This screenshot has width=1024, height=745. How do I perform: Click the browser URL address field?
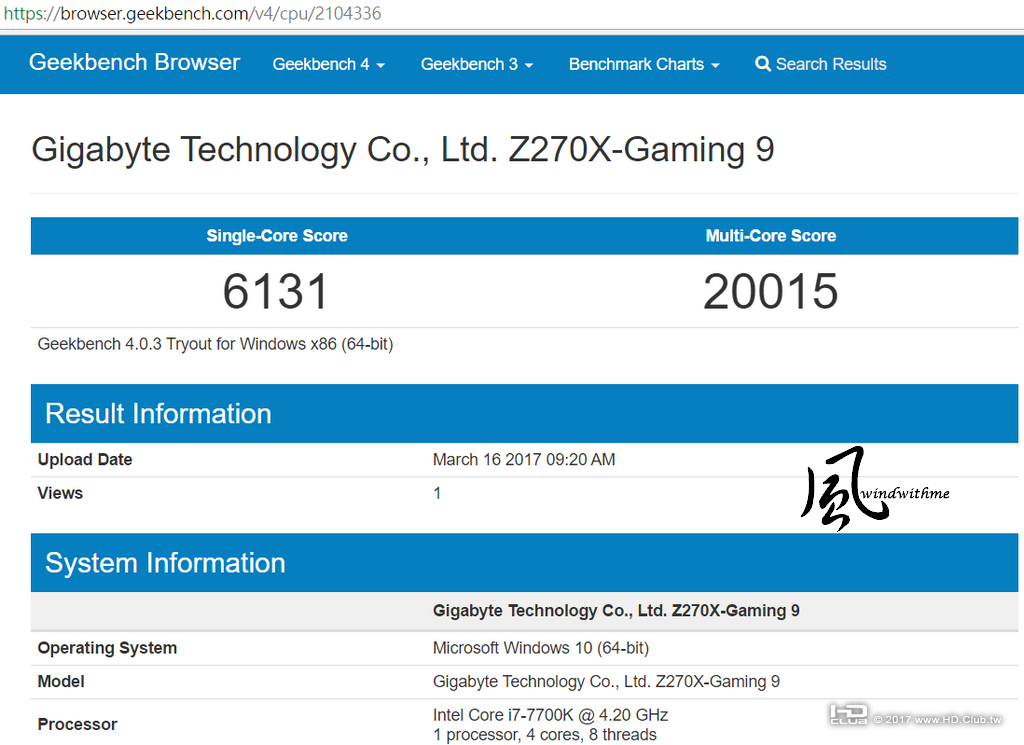coord(512,14)
